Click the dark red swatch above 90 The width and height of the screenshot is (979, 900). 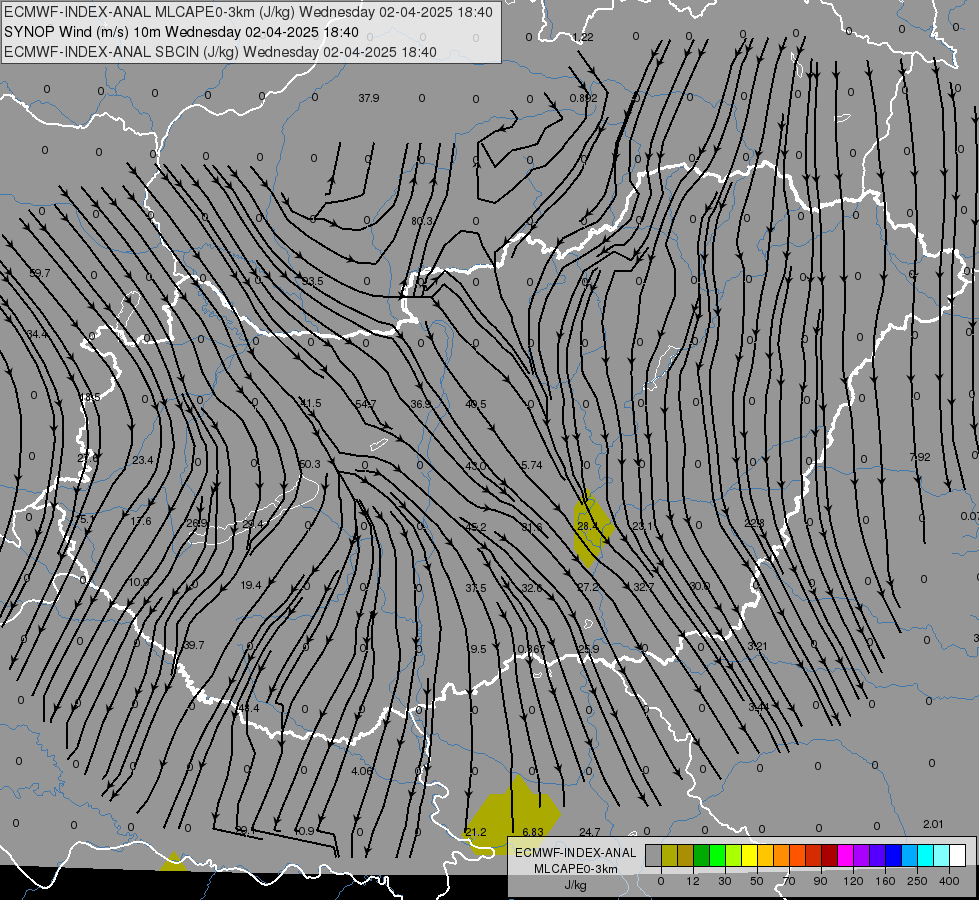pos(829,856)
